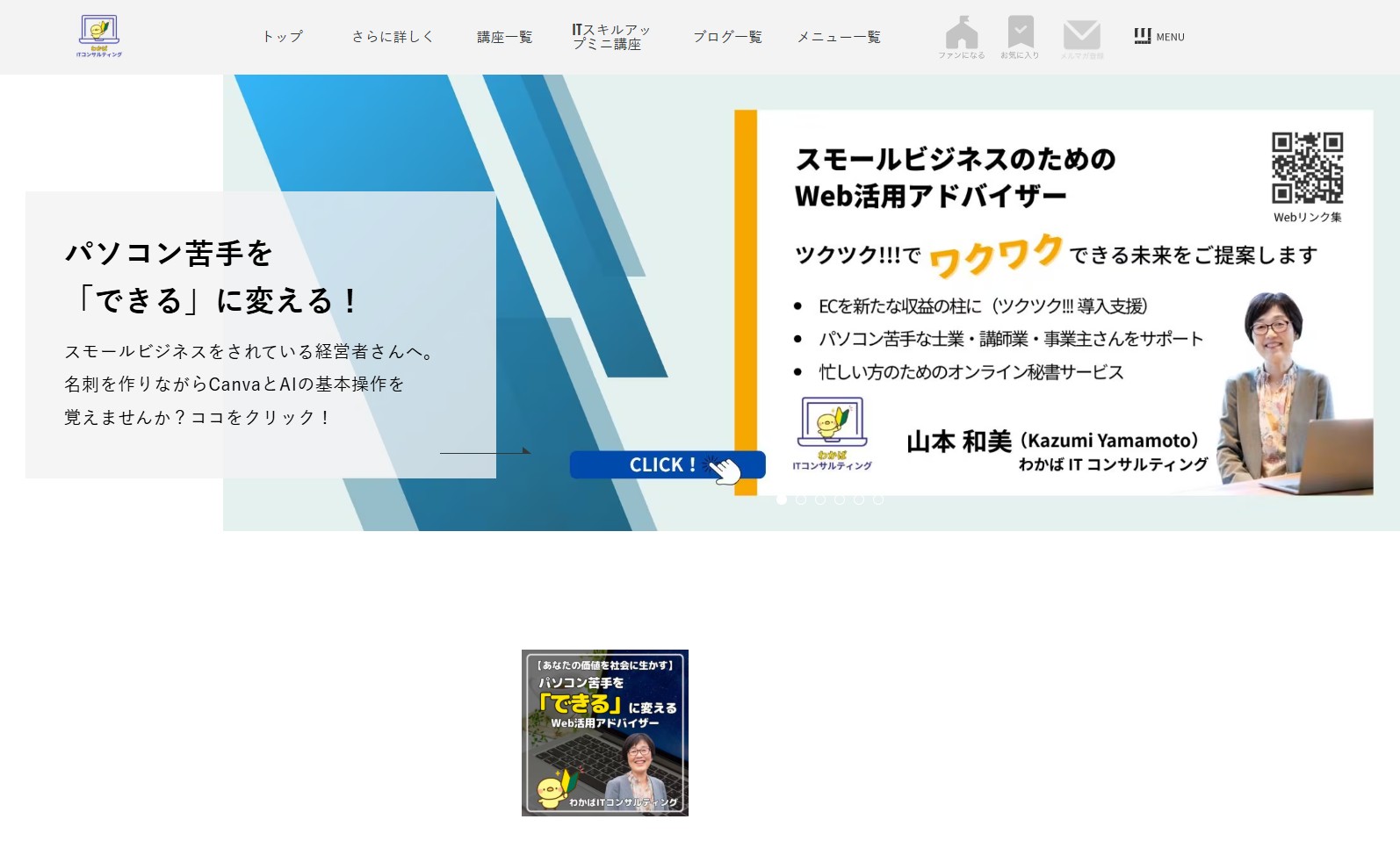This screenshot has height=848, width=1400.
Task: Open the さらに詳しく navigation item
Action: (x=393, y=37)
